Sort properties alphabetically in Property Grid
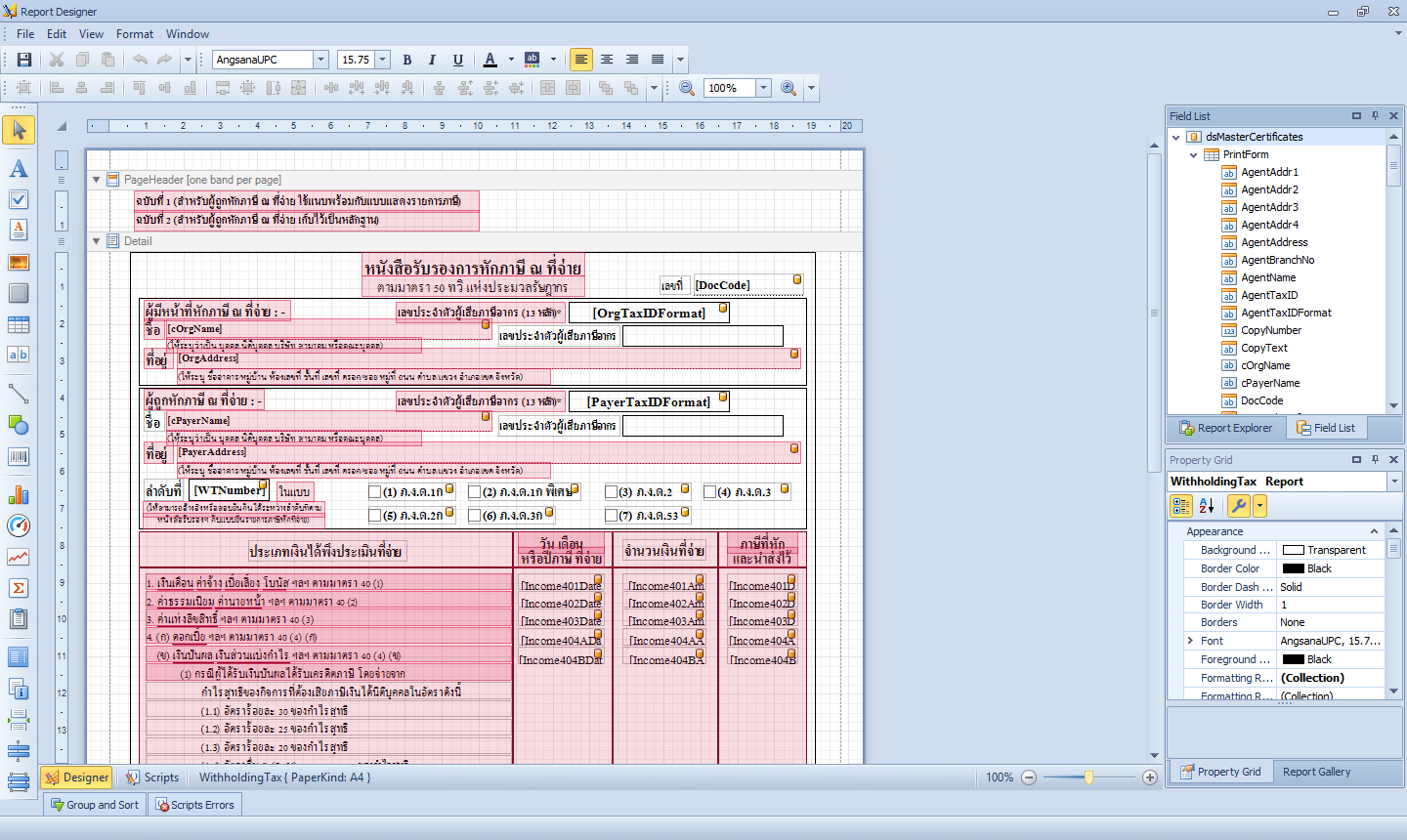This screenshot has height=840, width=1407. point(1207,505)
